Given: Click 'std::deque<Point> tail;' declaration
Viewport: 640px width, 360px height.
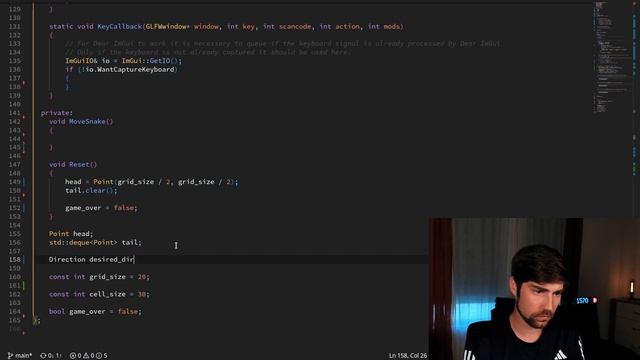Looking at the screenshot, I should (95, 242).
